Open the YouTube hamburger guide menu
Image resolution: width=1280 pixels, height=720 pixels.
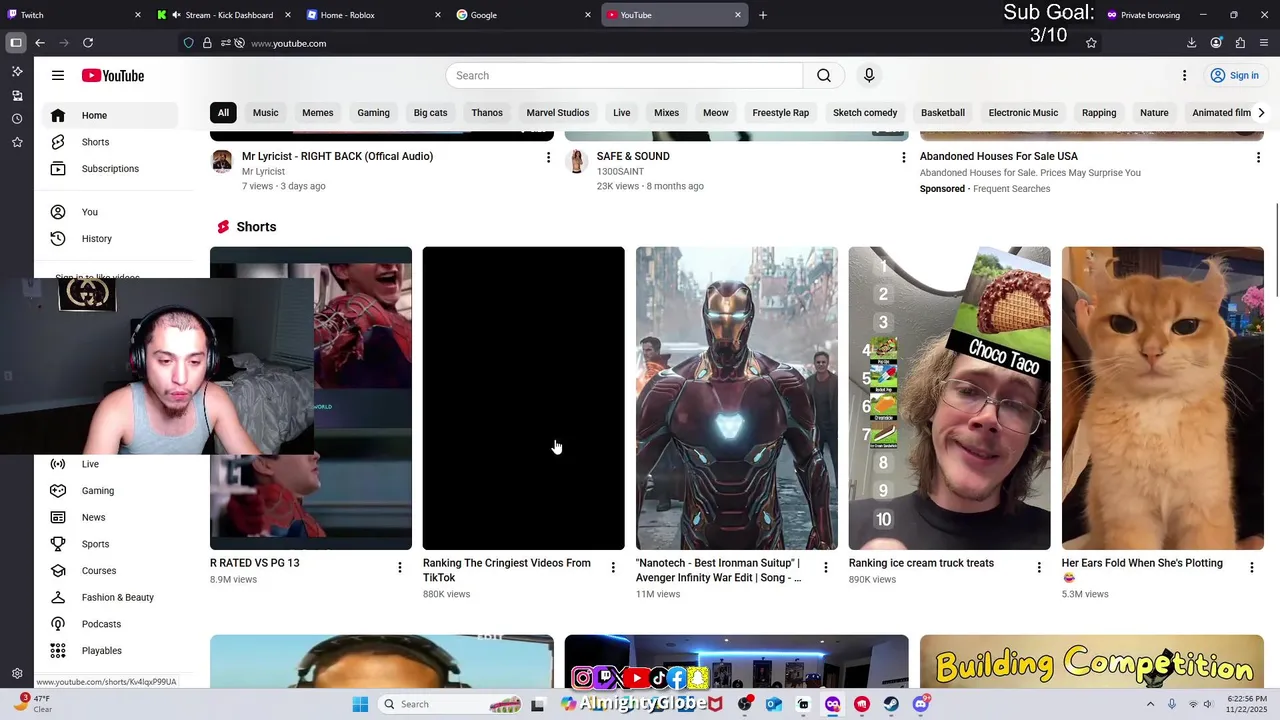pos(58,75)
